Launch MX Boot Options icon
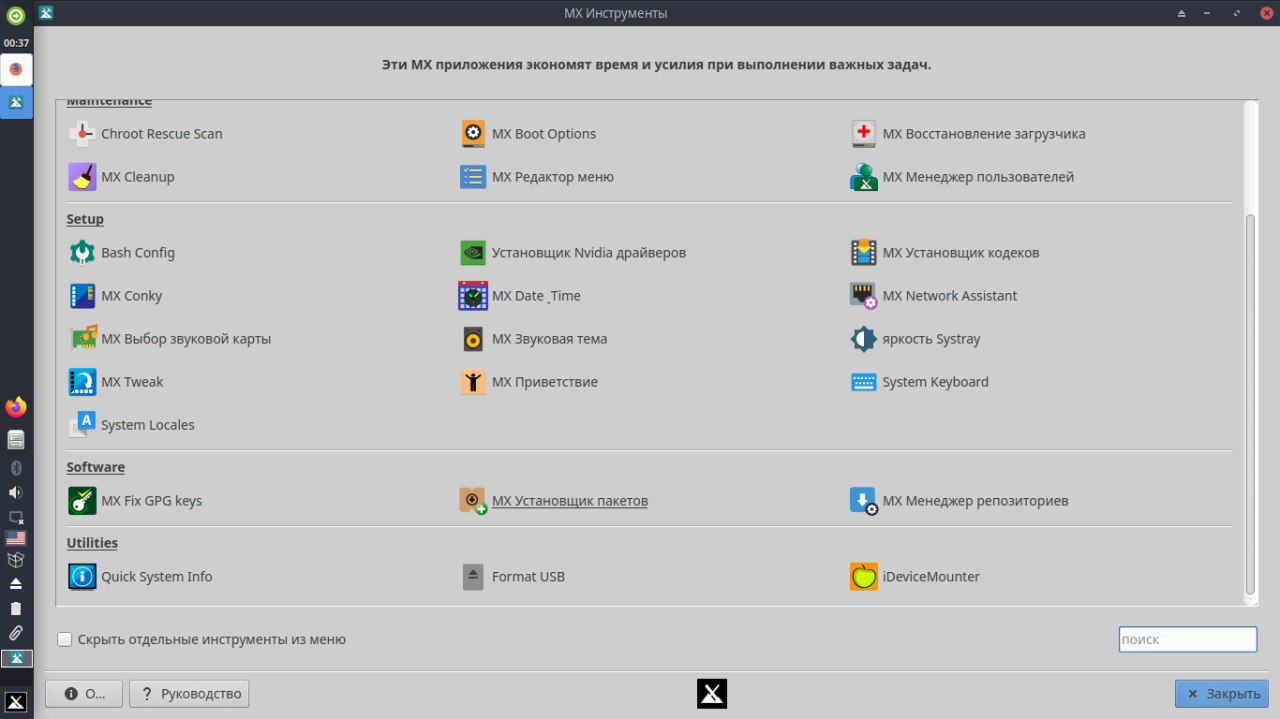The image size is (1280, 719). pyautogui.click(x=473, y=134)
